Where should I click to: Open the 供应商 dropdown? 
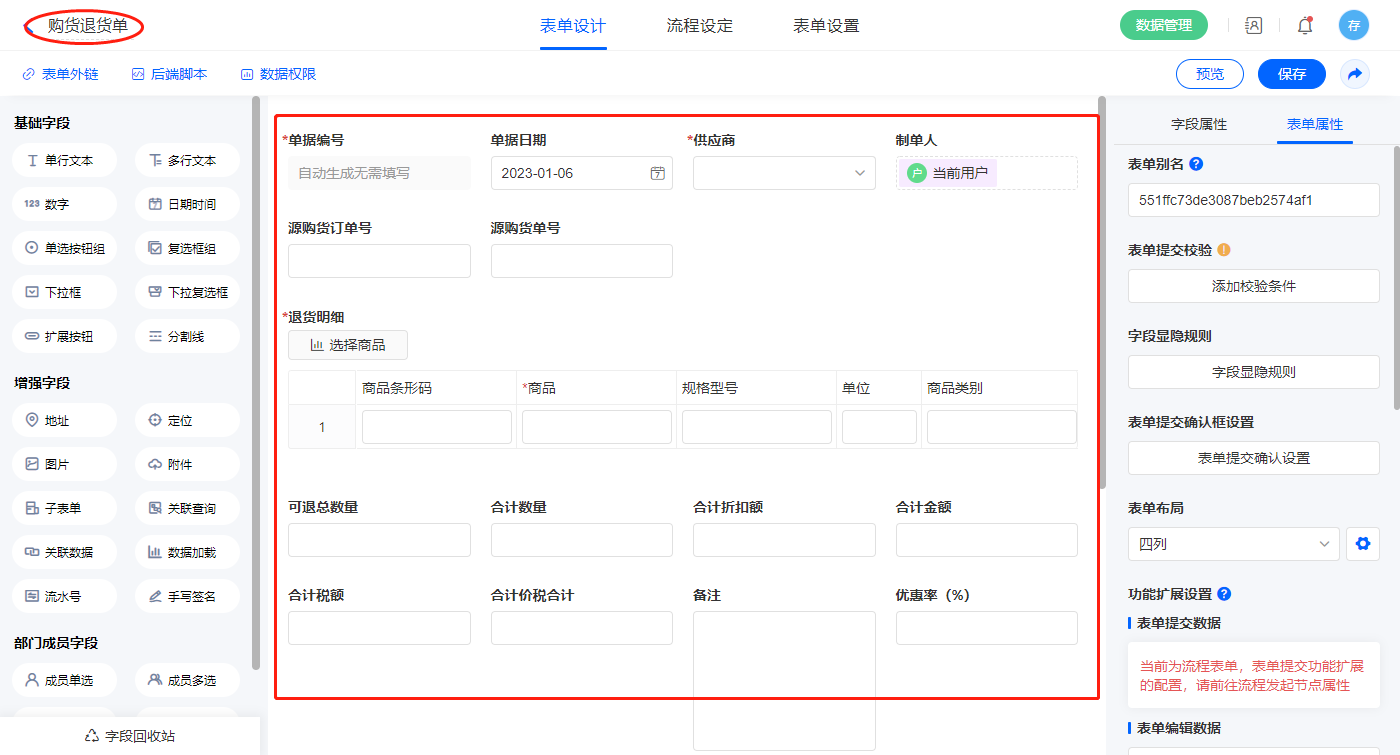[784, 173]
